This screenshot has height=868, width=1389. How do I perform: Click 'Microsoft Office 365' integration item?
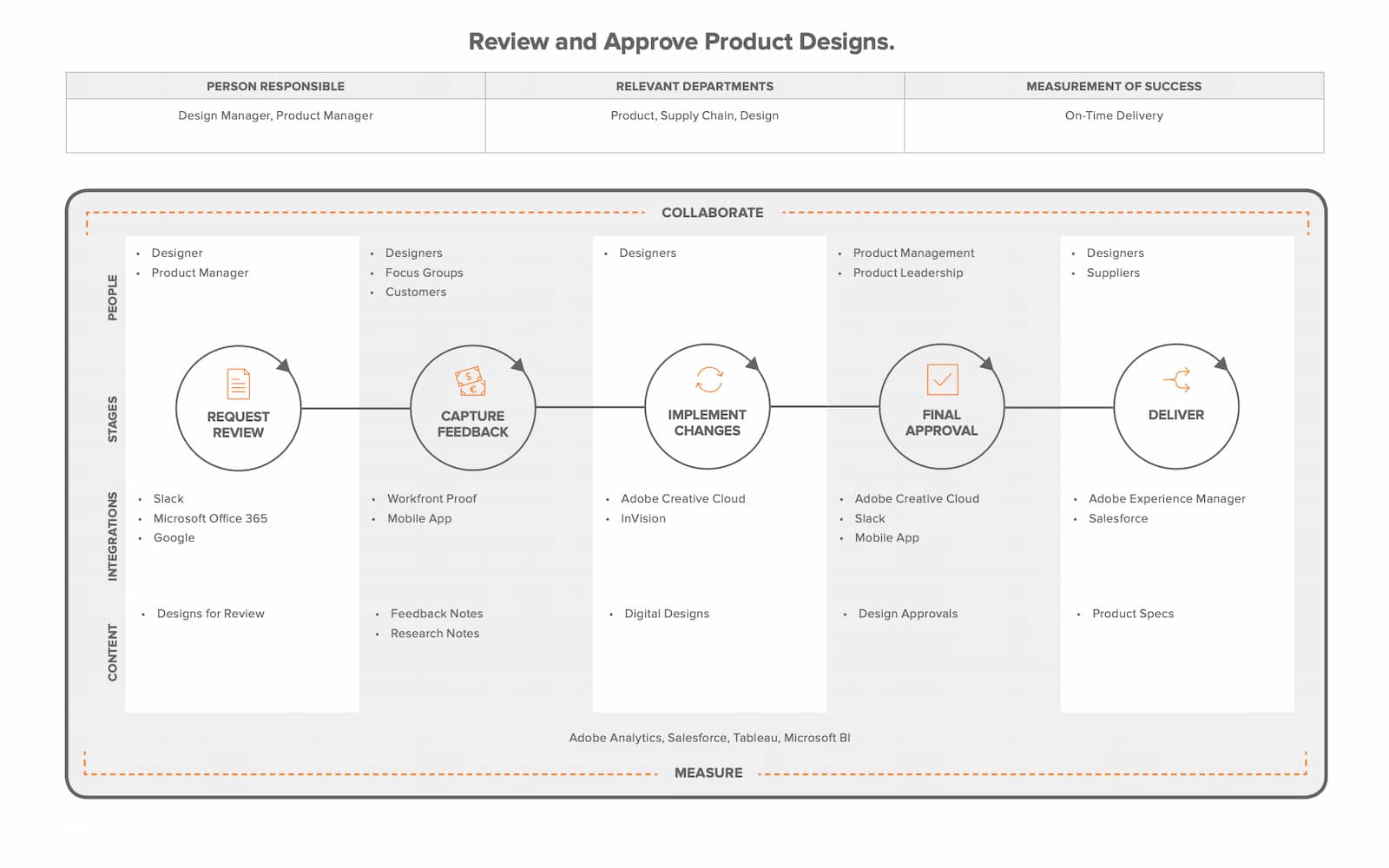pyautogui.click(x=210, y=518)
